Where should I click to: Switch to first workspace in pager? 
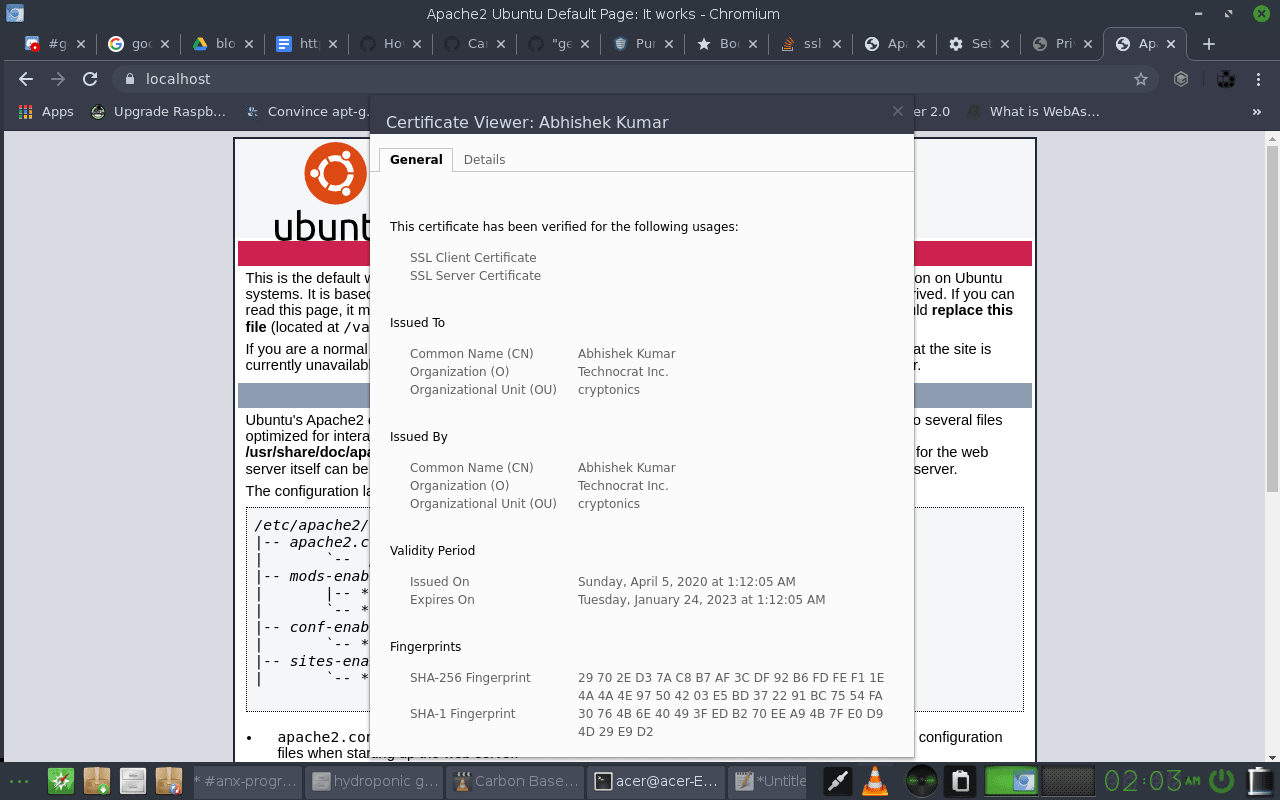pyautogui.click(x=1011, y=781)
